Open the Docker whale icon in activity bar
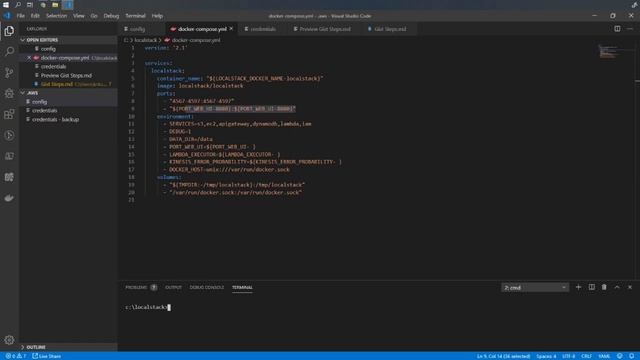Image resolution: width=640 pixels, height=360 pixels. tap(9, 198)
